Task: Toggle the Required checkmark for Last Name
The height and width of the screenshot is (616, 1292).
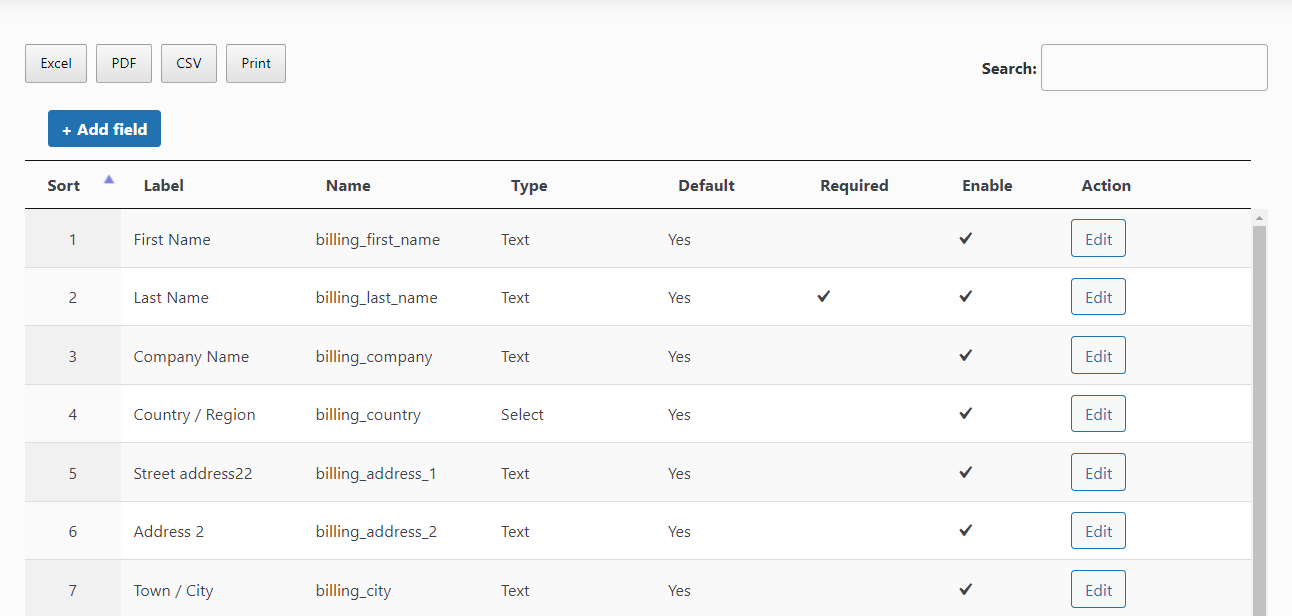Action: pos(823,296)
